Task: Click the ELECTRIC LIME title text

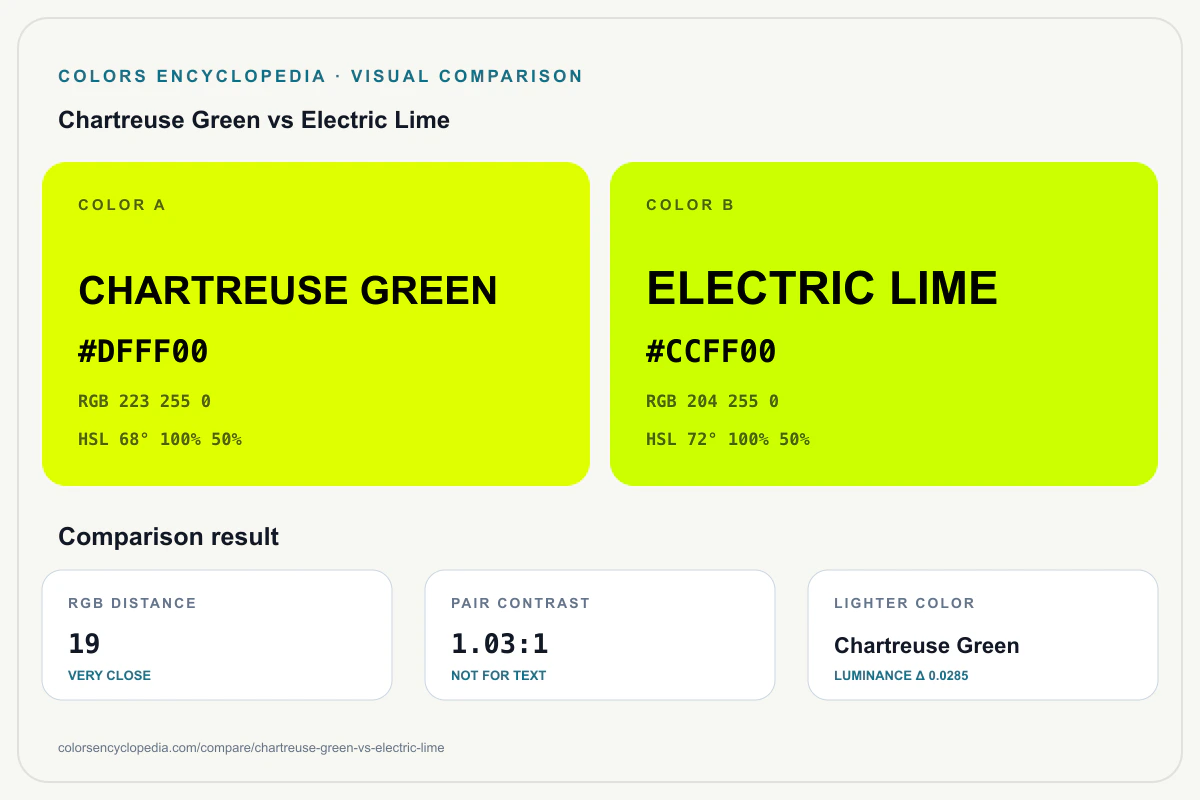Action: coord(822,288)
